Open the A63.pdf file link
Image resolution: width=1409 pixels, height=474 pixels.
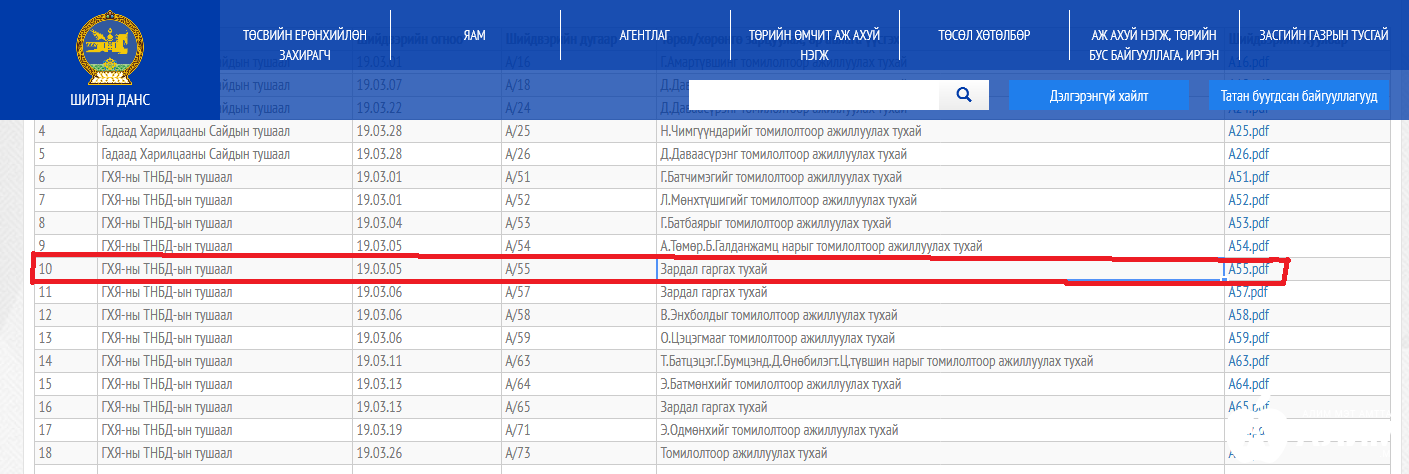pyautogui.click(x=1247, y=361)
